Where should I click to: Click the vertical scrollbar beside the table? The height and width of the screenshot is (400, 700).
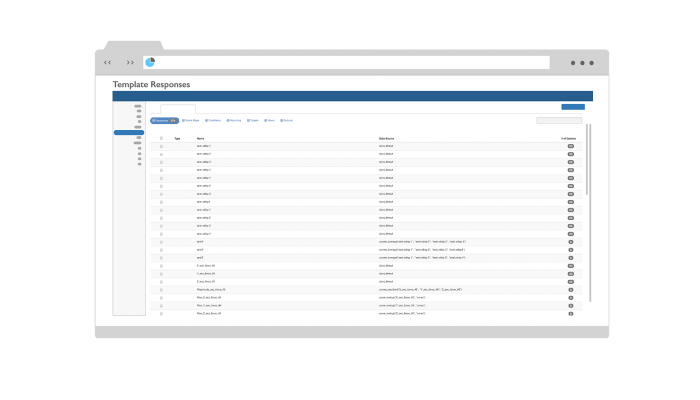coord(588,160)
